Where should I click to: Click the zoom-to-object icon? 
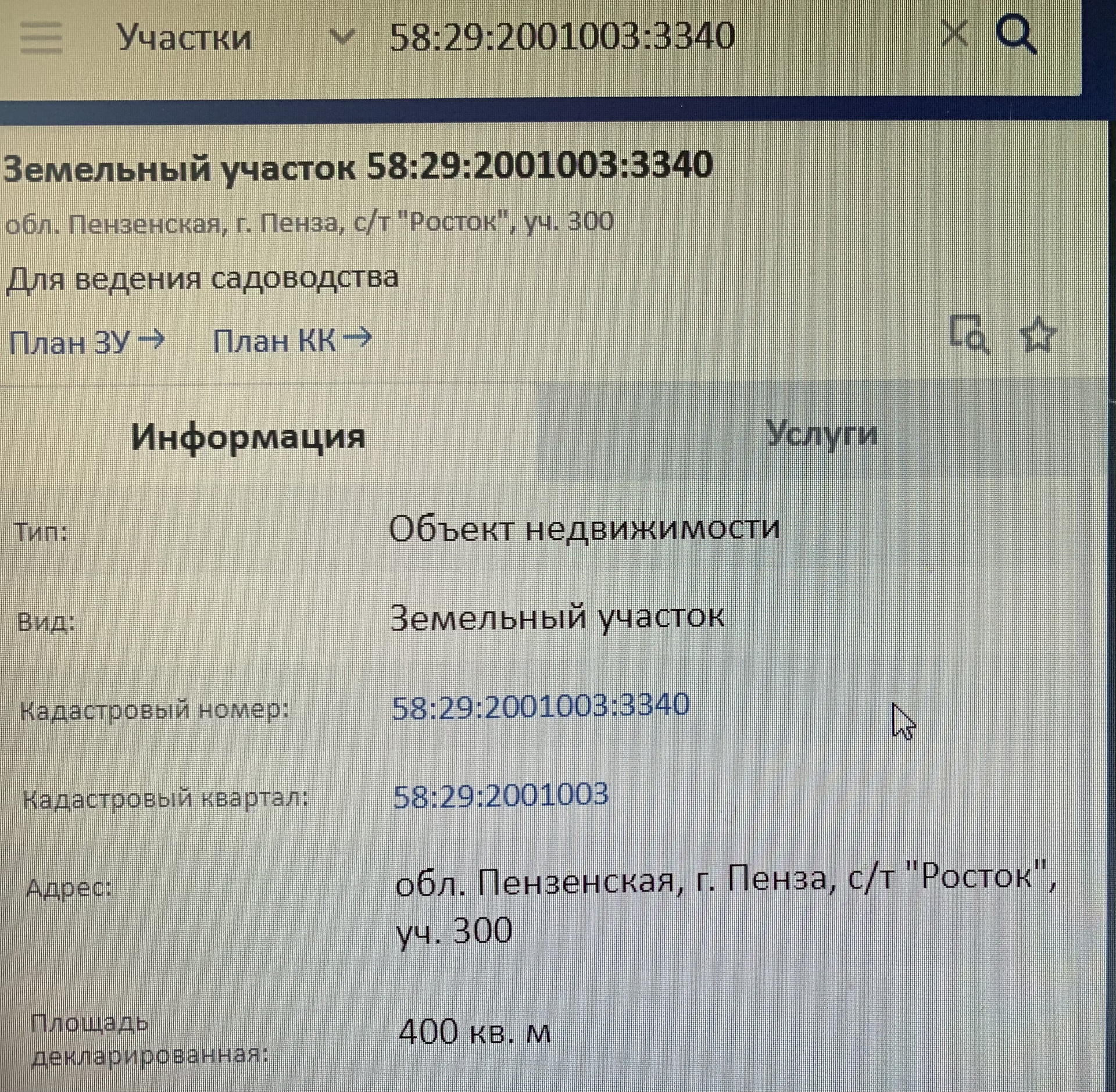968,334
